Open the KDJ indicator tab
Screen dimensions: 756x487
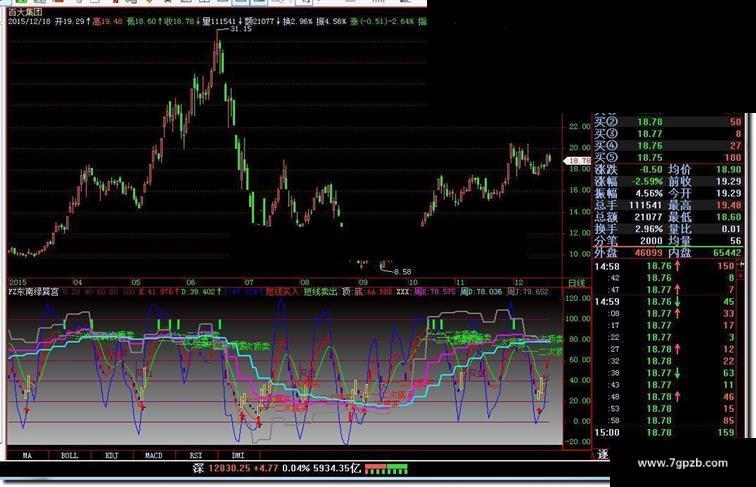click(111, 455)
